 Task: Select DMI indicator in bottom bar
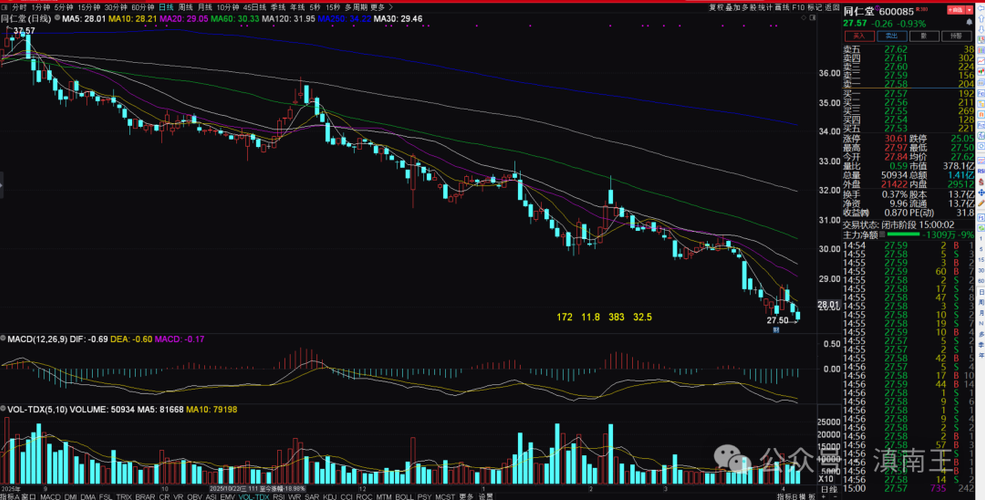pos(71,495)
